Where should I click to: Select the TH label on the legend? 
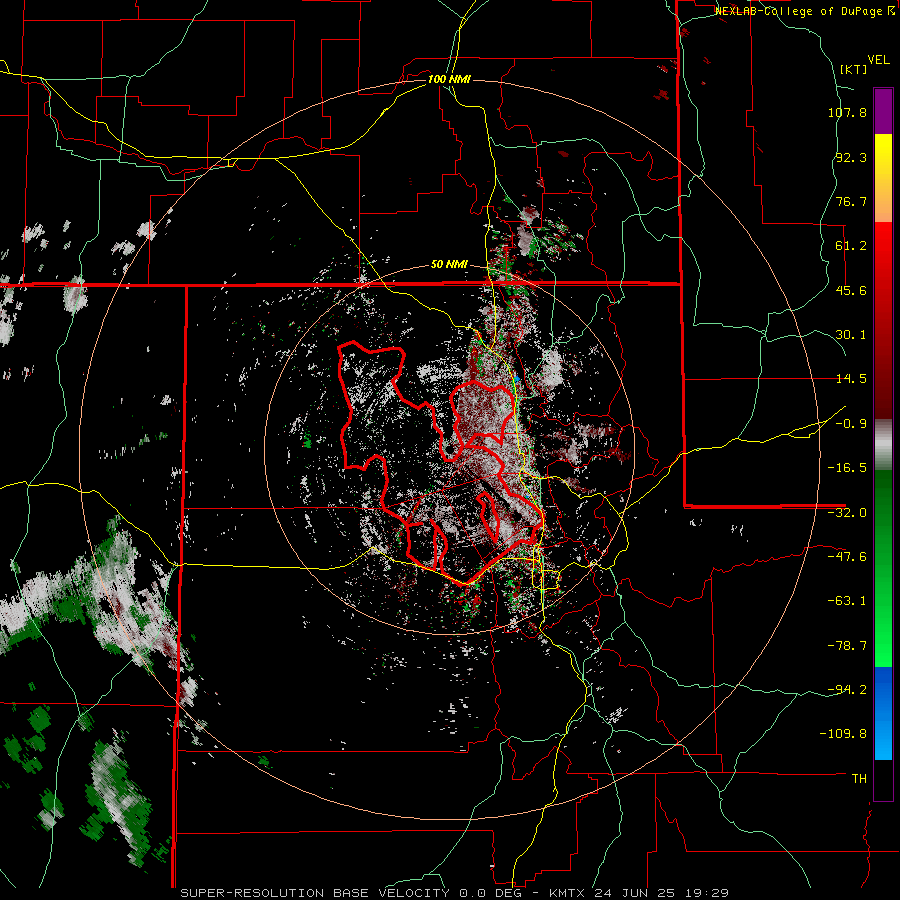pyautogui.click(x=859, y=779)
